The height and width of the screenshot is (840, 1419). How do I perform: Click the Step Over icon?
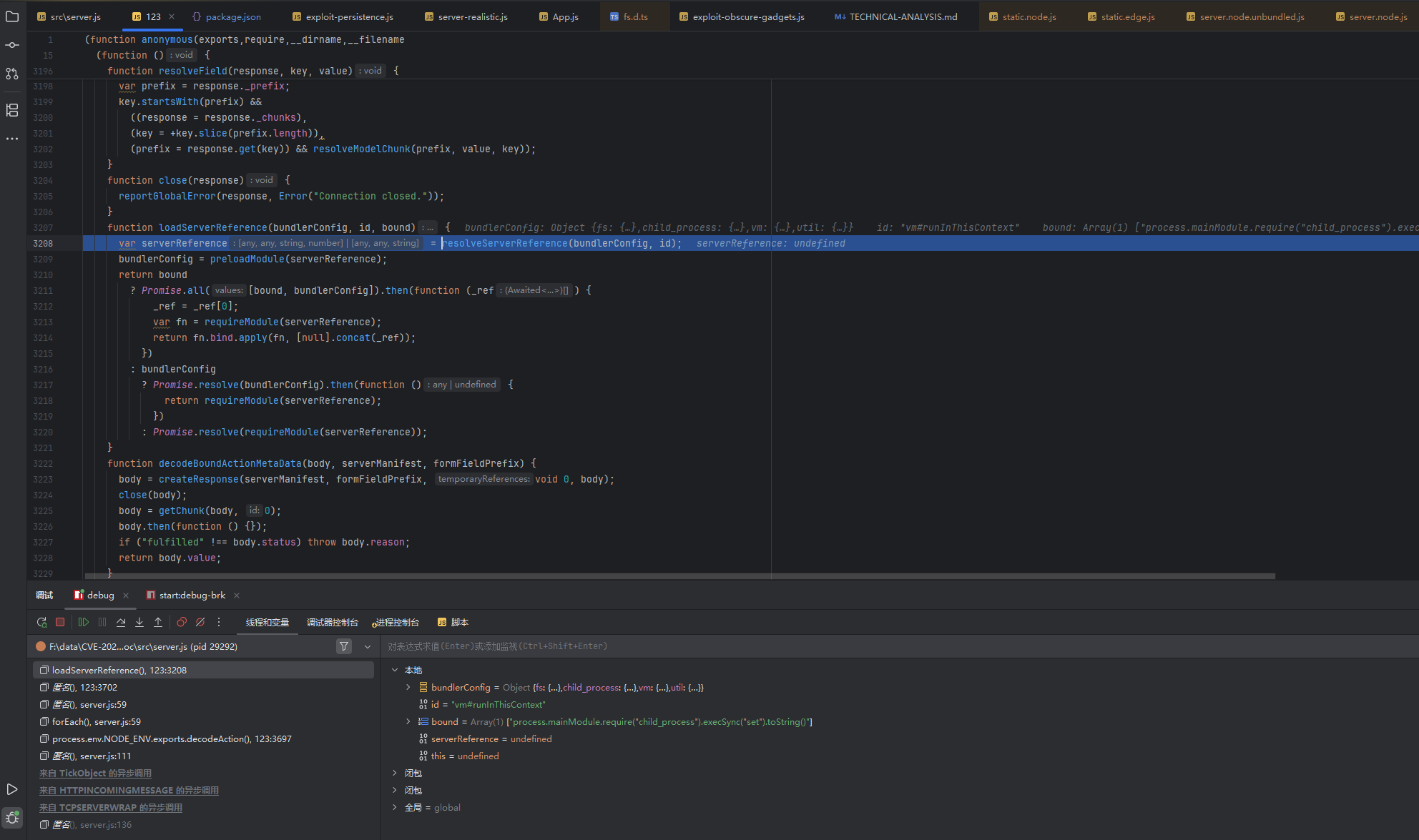point(121,622)
